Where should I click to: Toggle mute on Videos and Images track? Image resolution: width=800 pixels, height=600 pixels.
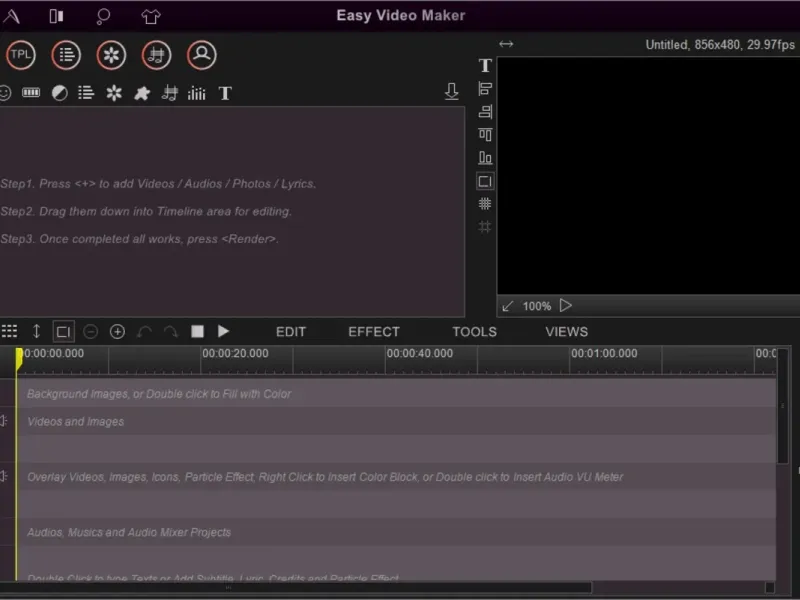4,421
